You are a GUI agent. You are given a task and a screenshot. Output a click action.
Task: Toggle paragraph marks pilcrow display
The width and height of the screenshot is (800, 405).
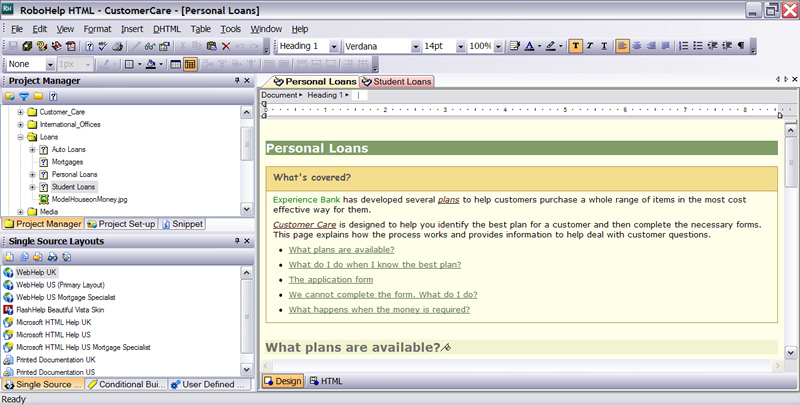coord(741,46)
